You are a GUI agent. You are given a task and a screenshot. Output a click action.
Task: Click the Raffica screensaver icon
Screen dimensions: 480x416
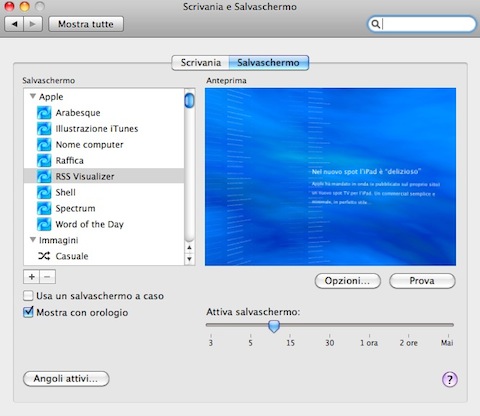click(44, 161)
